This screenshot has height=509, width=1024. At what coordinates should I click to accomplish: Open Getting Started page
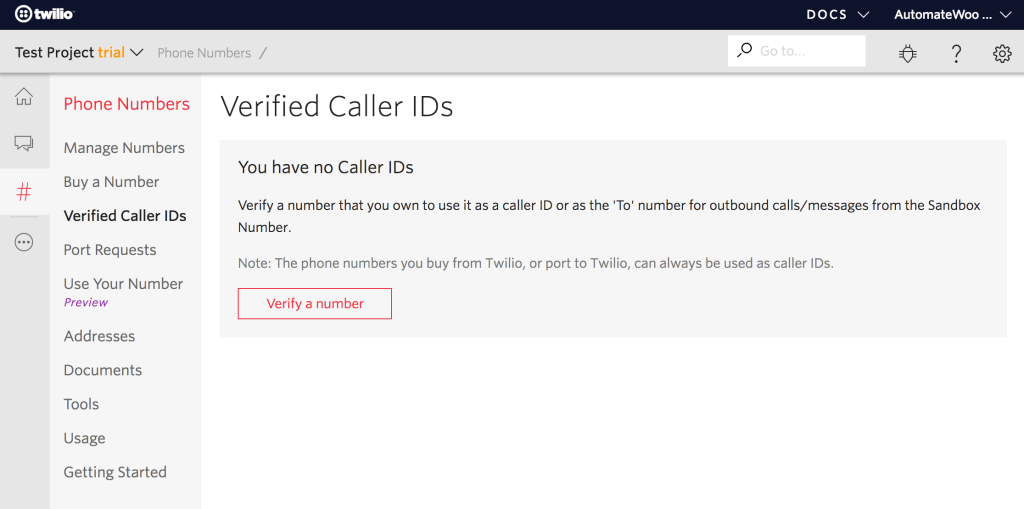(x=115, y=472)
